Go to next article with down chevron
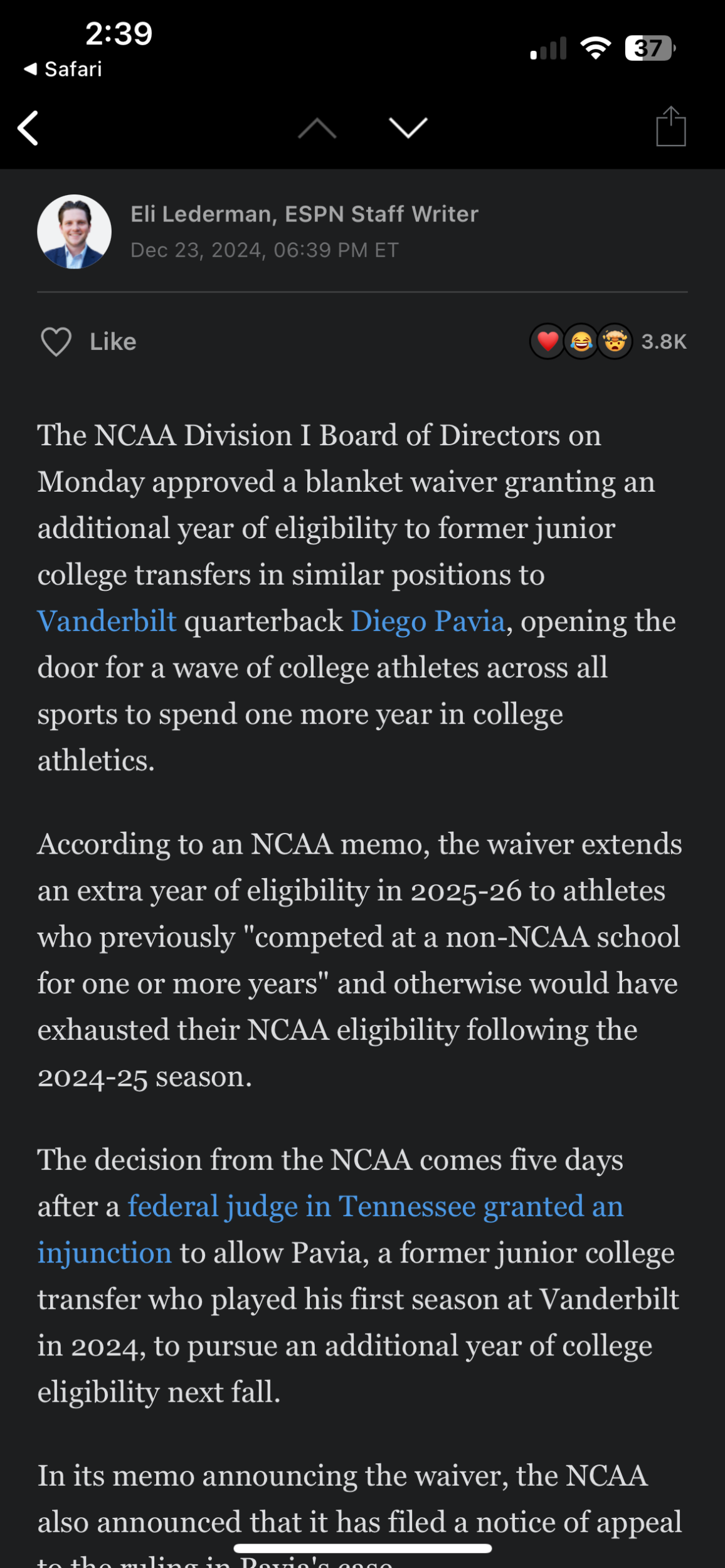This screenshot has height=1568, width=725. 408,128
